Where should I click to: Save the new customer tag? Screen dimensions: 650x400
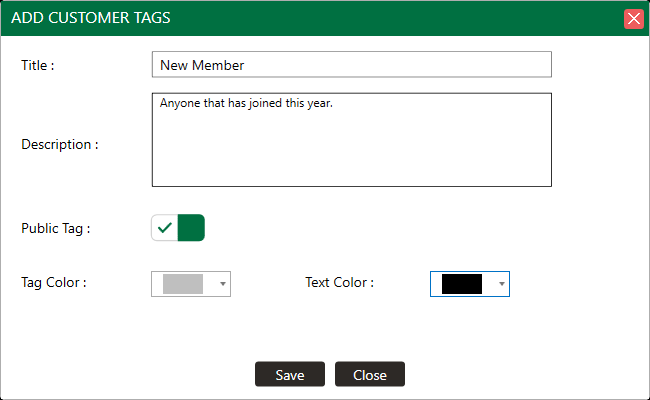[x=290, y=374]
